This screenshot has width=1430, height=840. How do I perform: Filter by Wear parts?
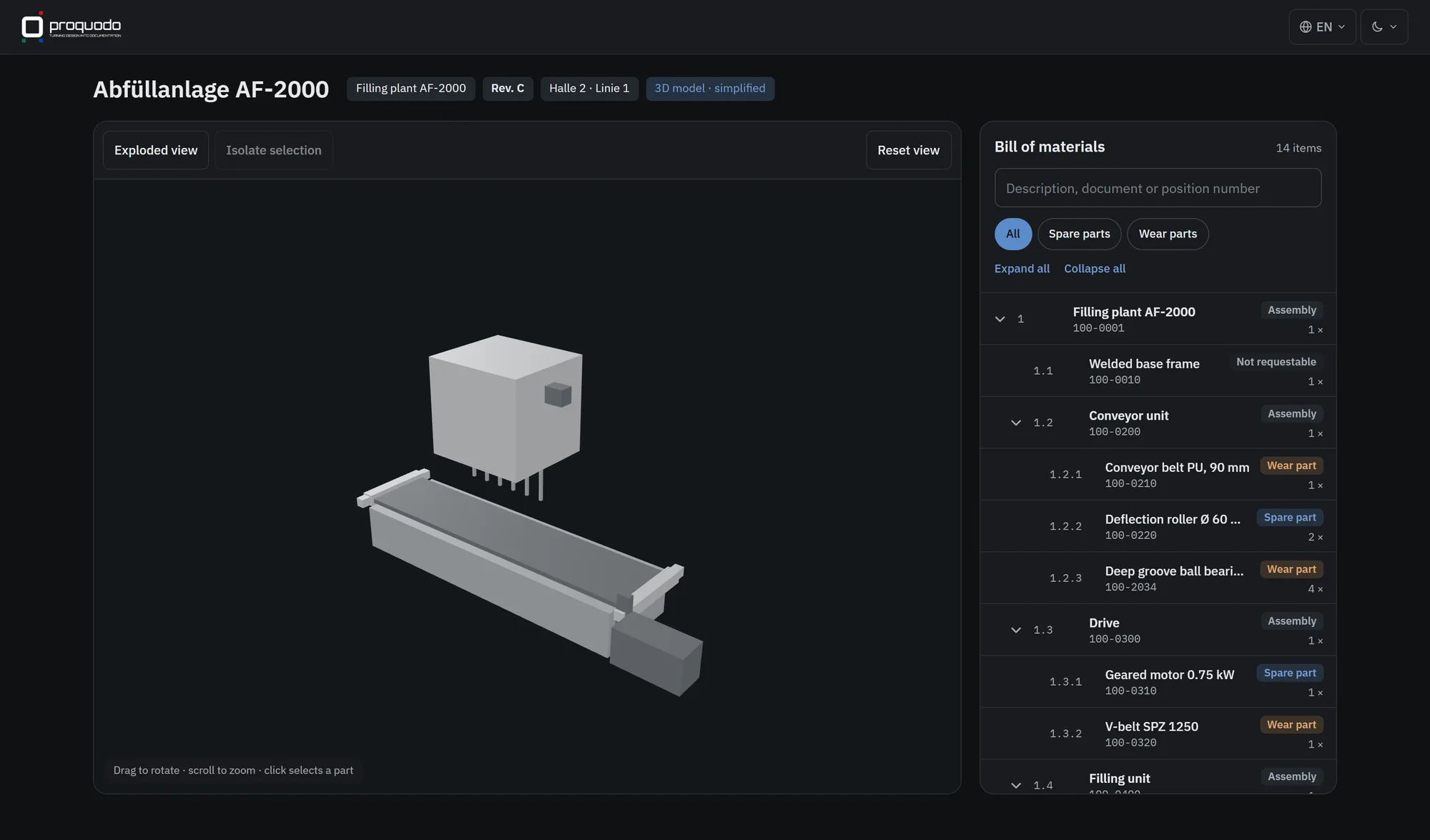point(1168,234)
